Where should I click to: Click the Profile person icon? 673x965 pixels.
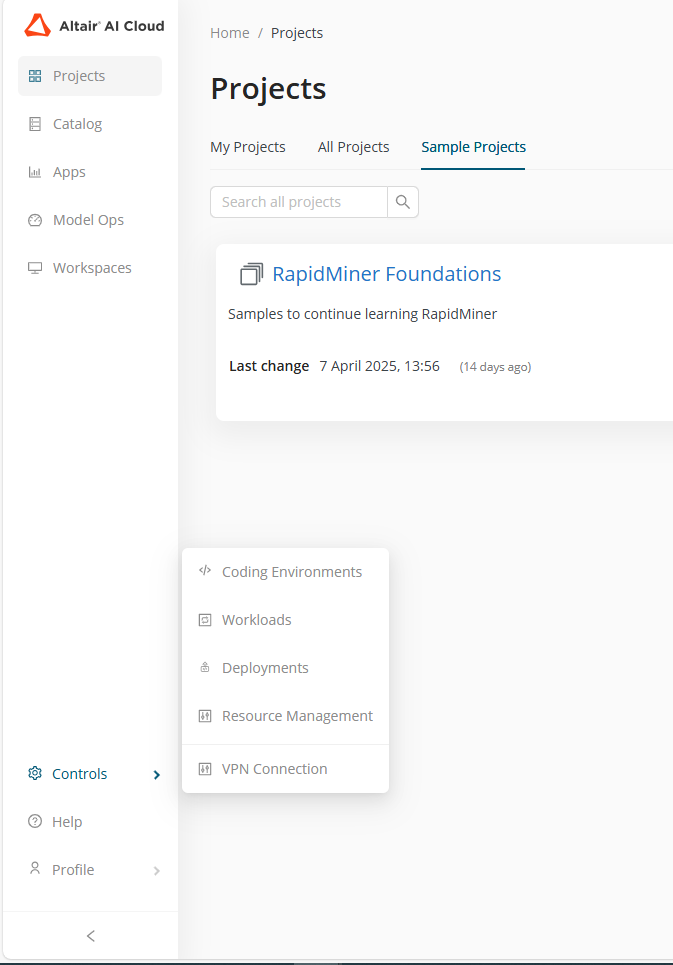click(x=35, y=868)
